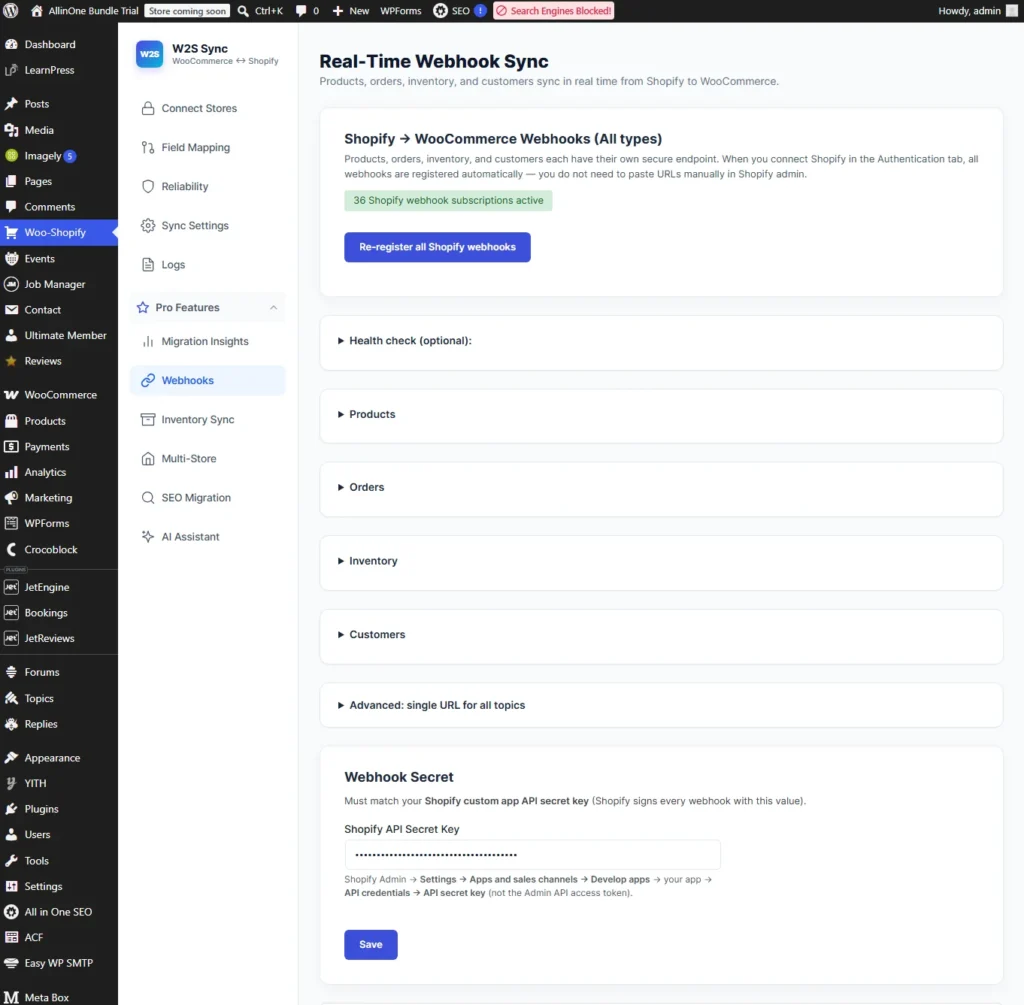Click the WooCommerce logo icon in sidebar
The width and height of the screenshot is (1024, 1005).
(x=11, y=395)
